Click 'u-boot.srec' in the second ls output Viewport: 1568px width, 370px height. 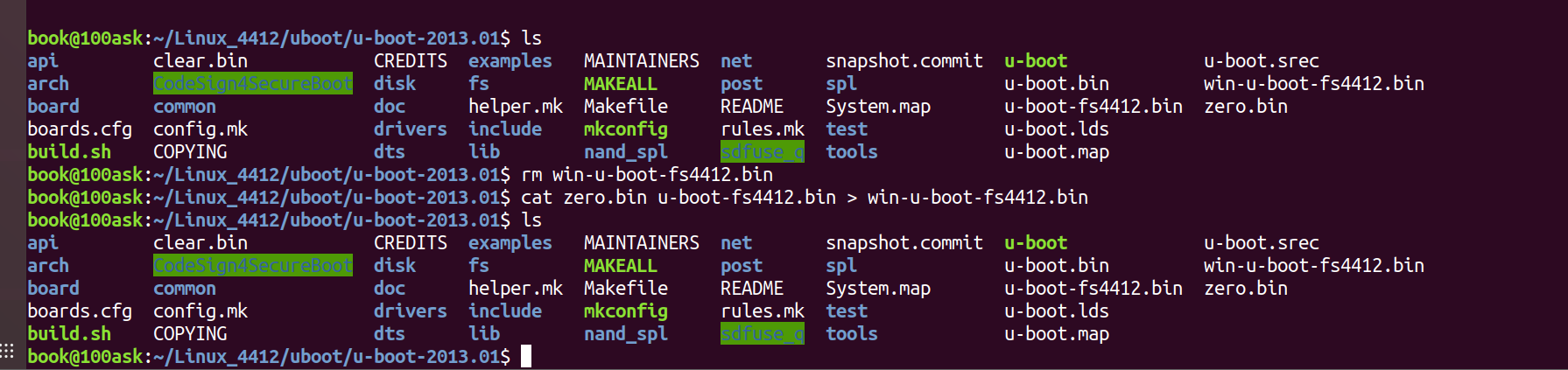(1262, 242)
